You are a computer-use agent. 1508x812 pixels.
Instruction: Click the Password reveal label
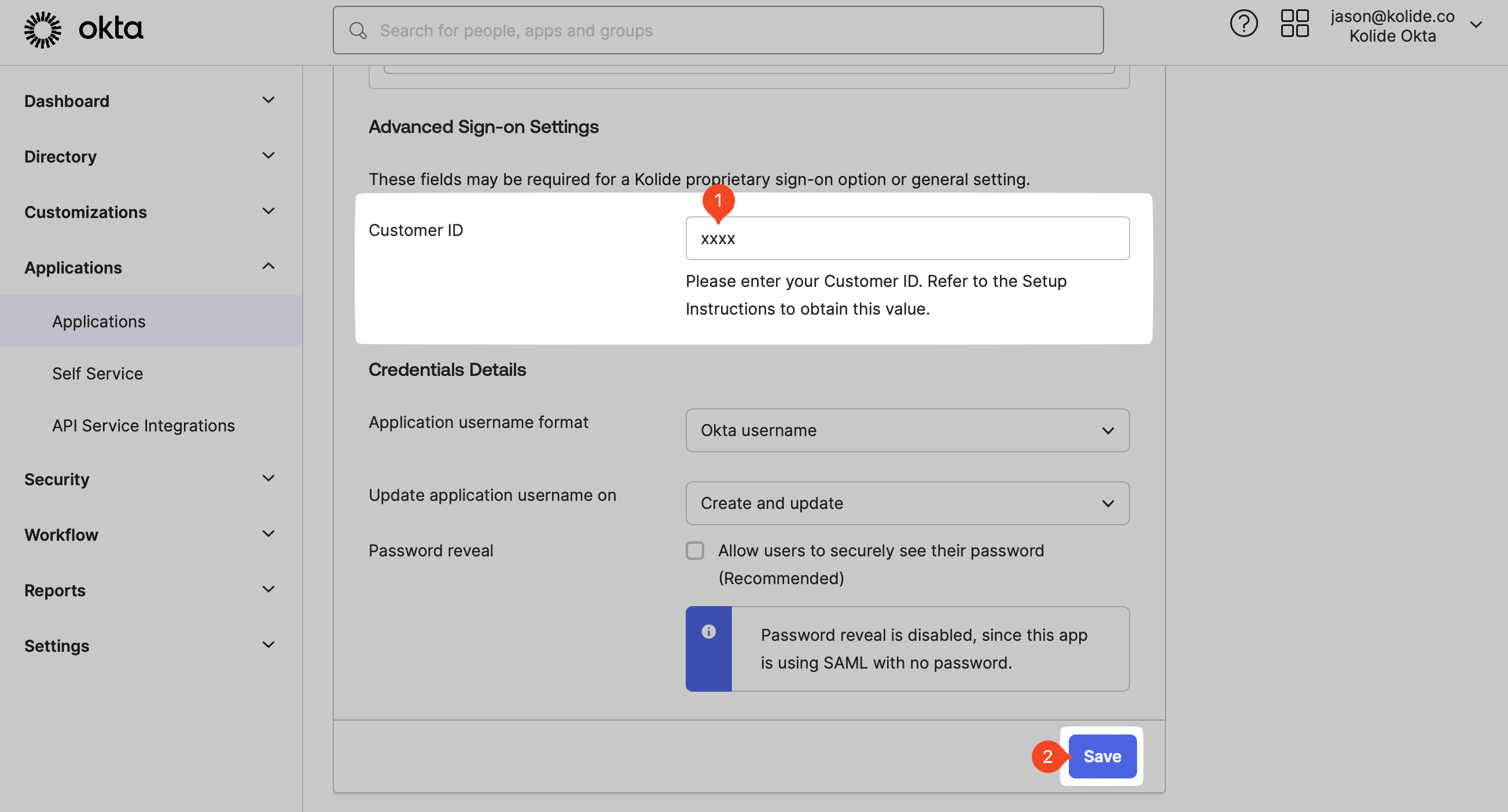(431, 551)
